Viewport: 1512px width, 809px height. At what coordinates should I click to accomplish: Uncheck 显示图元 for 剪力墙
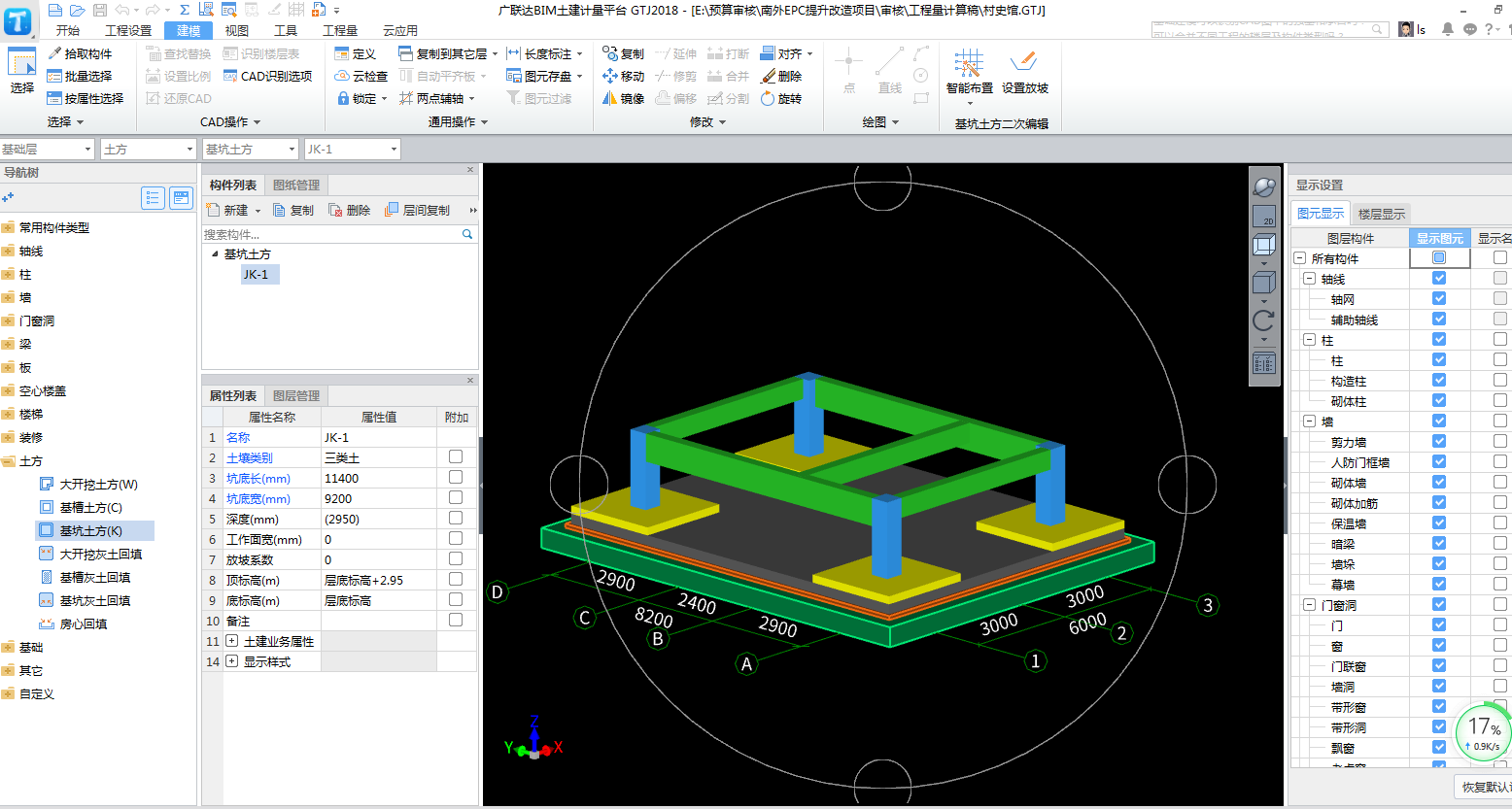pos(1439,441)
